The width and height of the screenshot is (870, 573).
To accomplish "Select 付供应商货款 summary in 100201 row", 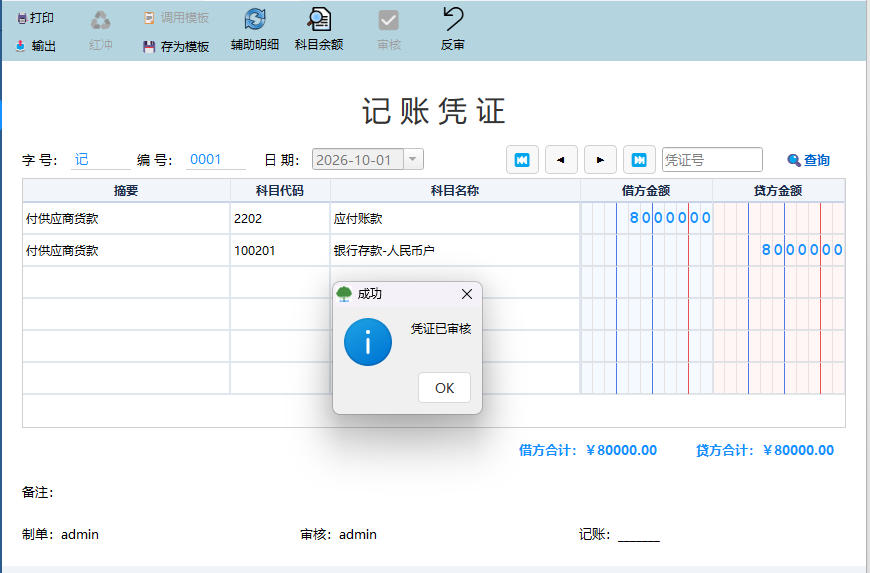I will click(x=126, y=251).
